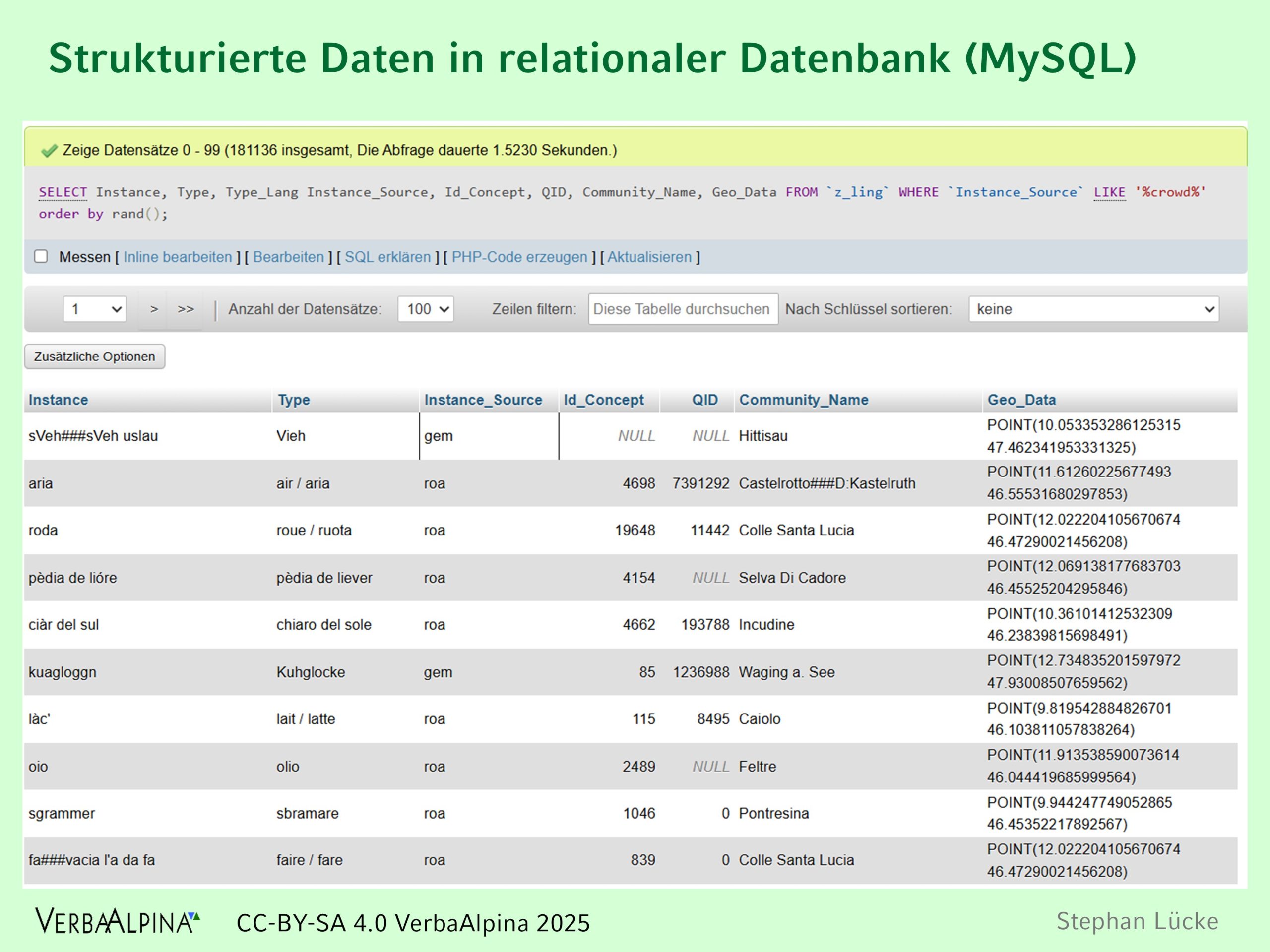Open the SQL erklären link
The width and height of the screenshot is (1270, 952).
[387, 257]
